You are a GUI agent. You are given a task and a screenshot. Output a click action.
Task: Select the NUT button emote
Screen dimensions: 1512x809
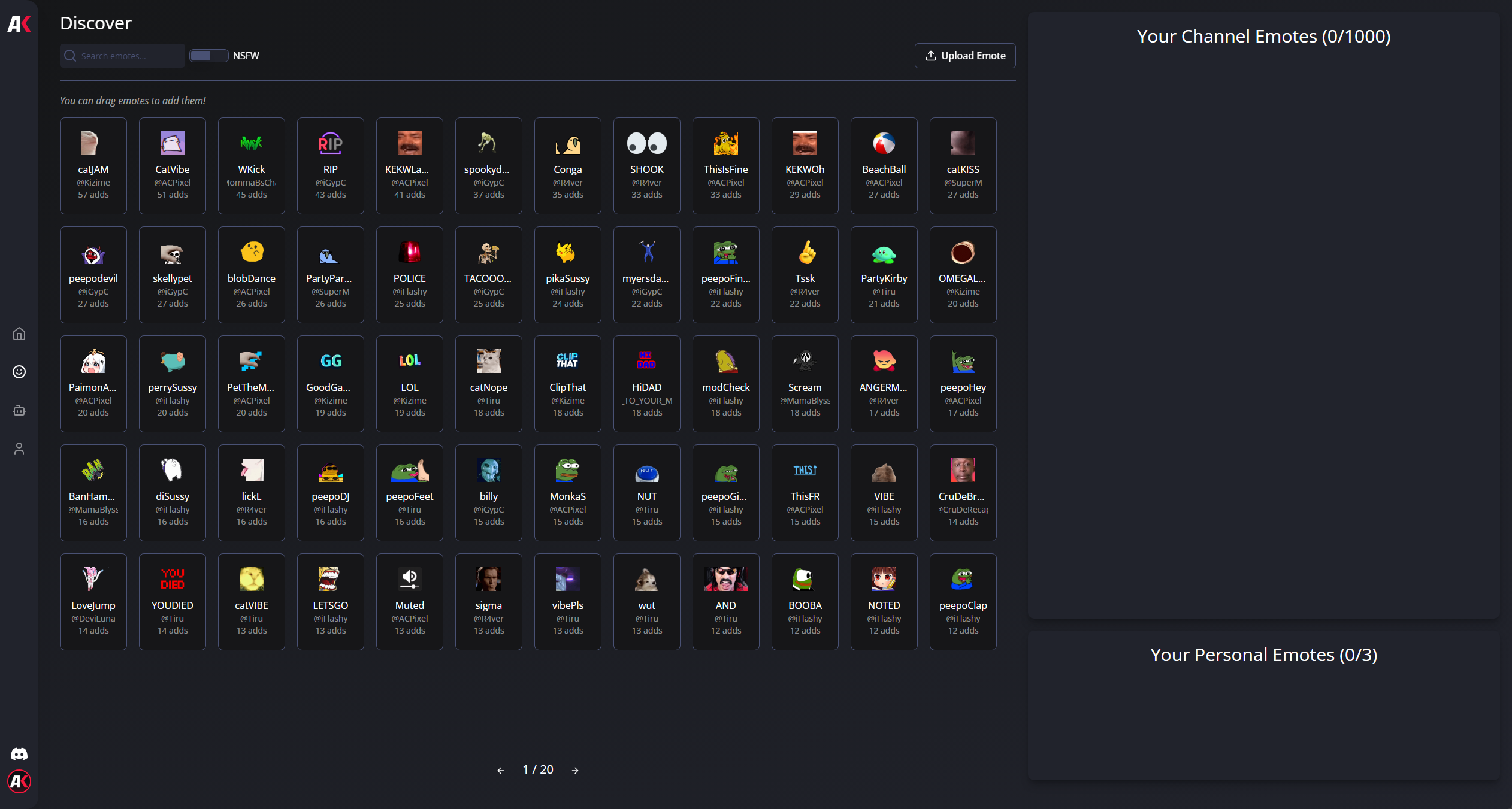(x=647, y=493)
